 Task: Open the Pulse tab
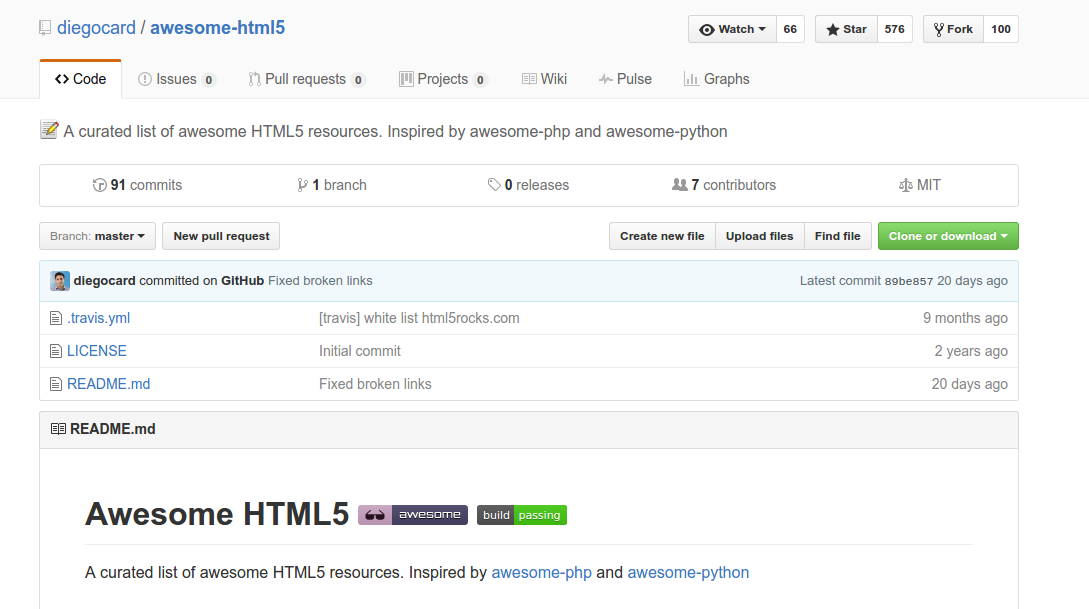pos(625,79)
